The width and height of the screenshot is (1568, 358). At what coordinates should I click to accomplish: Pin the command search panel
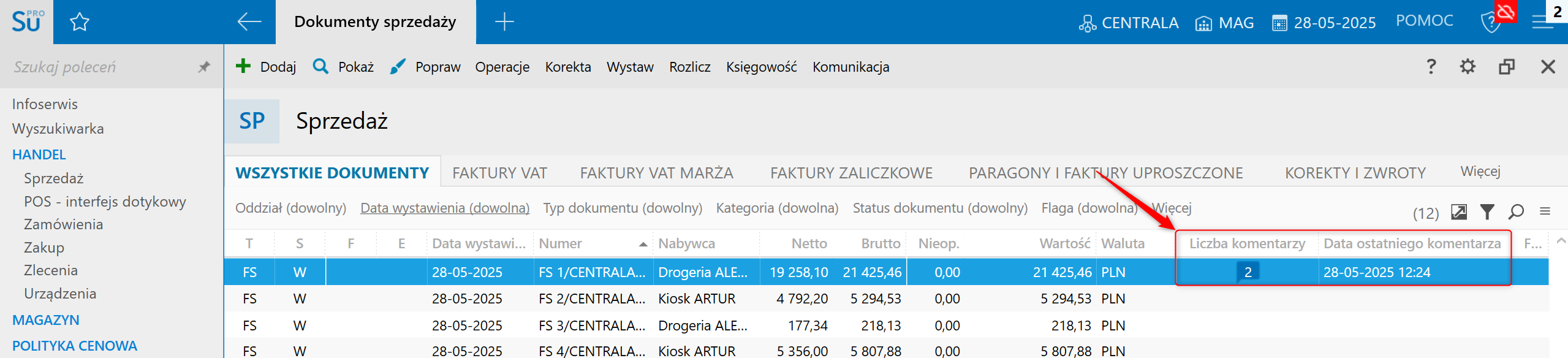tap(204, 67)
